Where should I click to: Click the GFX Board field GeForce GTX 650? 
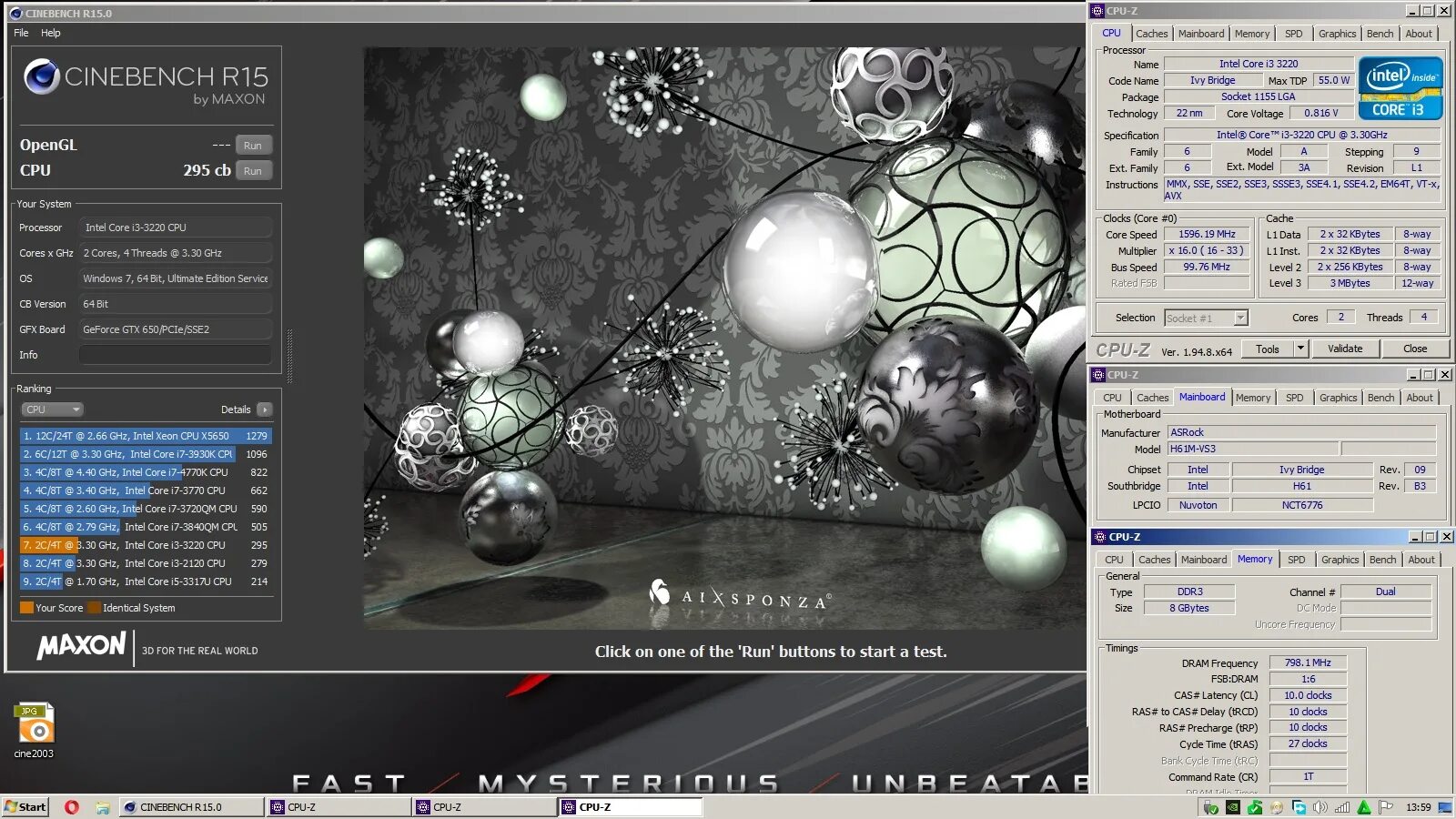click(x=176, y=329)
